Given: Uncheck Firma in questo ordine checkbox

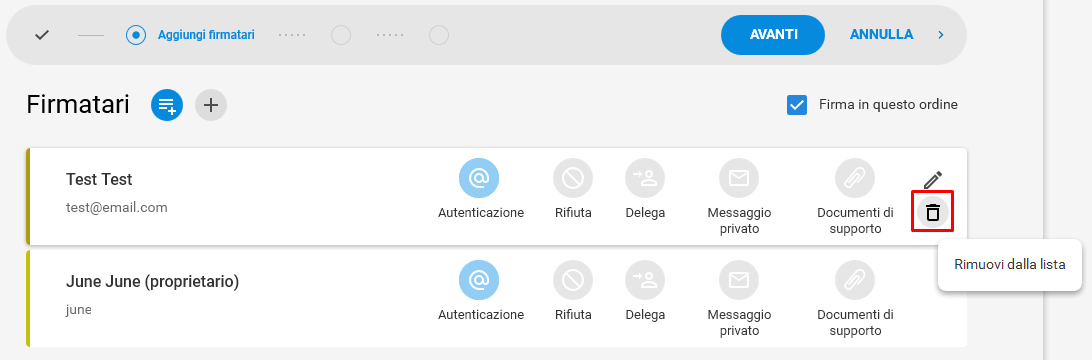Looking at the screenshot, I should (x=797, y=105).
